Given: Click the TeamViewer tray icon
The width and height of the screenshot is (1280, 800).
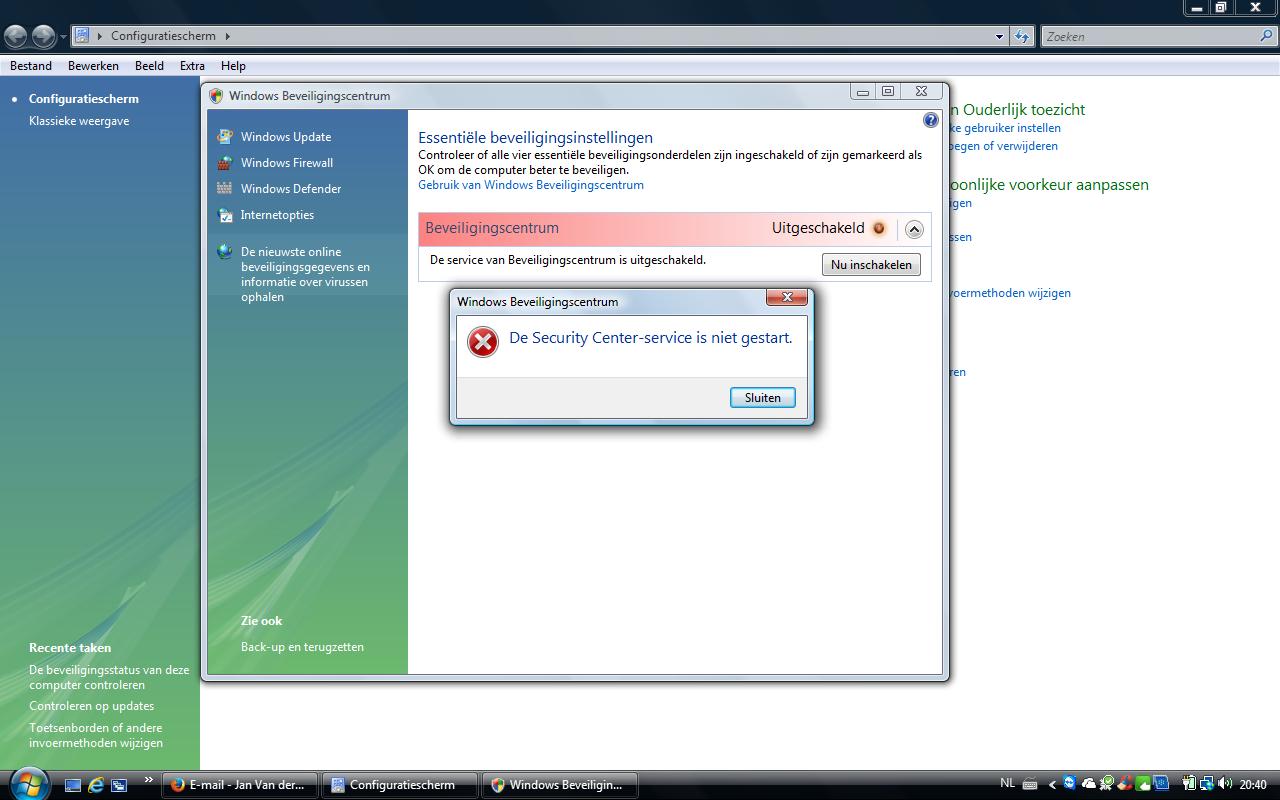Looking at the screenshot, I should tap(1070, 783).
